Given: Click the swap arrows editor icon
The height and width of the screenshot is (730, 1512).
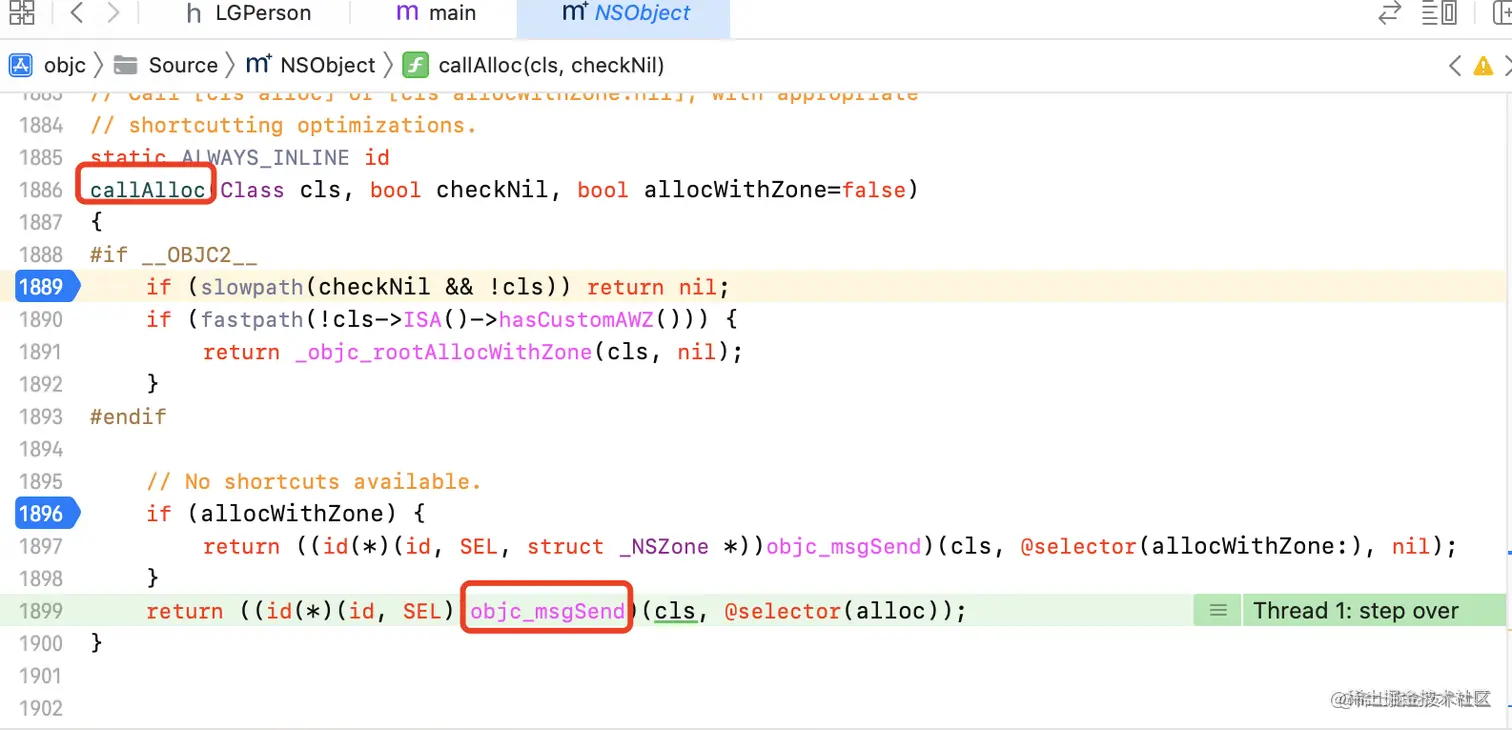Looking at the screenshot, I should click(1389, 13).
